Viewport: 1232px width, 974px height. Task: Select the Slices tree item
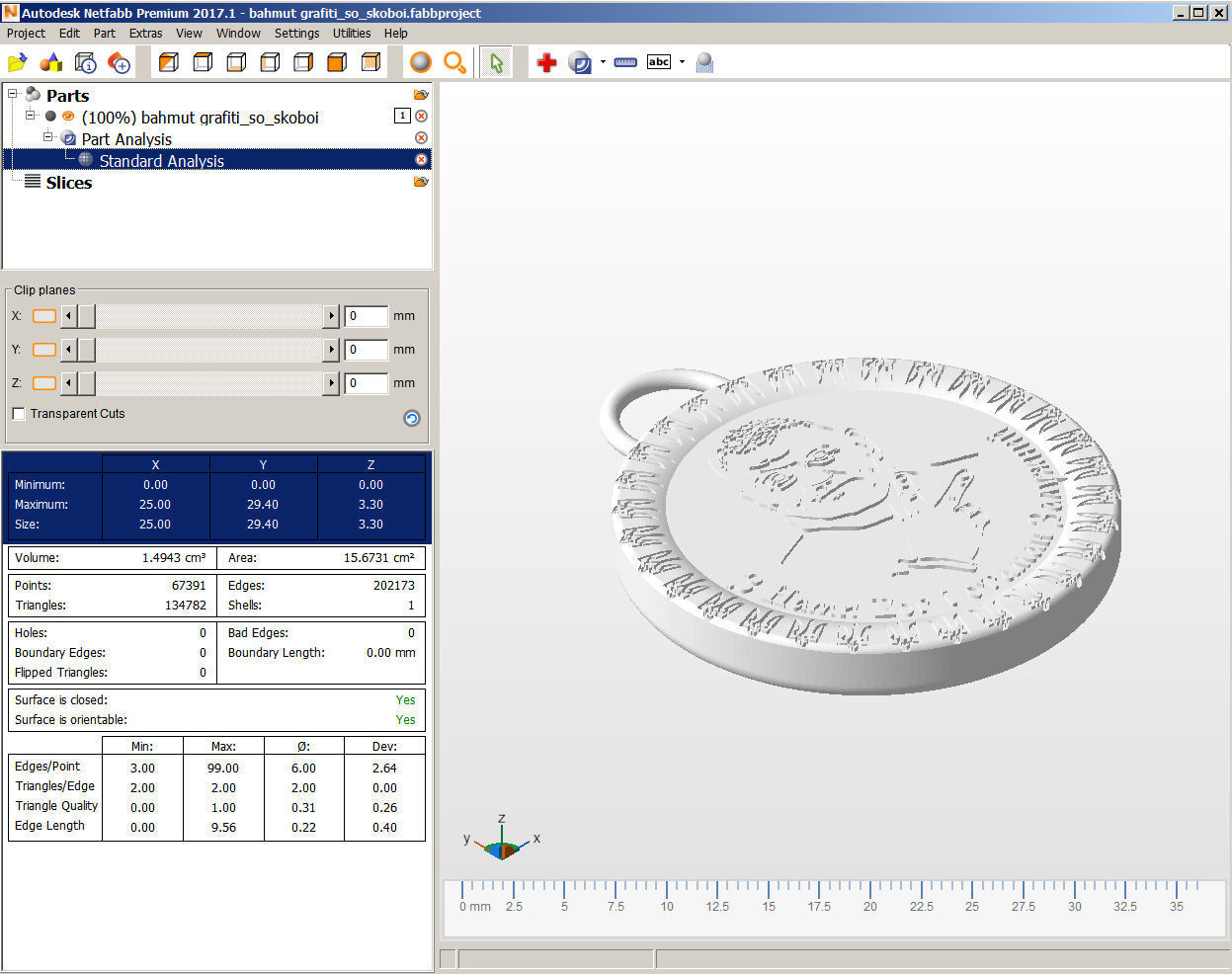point(68,182)
